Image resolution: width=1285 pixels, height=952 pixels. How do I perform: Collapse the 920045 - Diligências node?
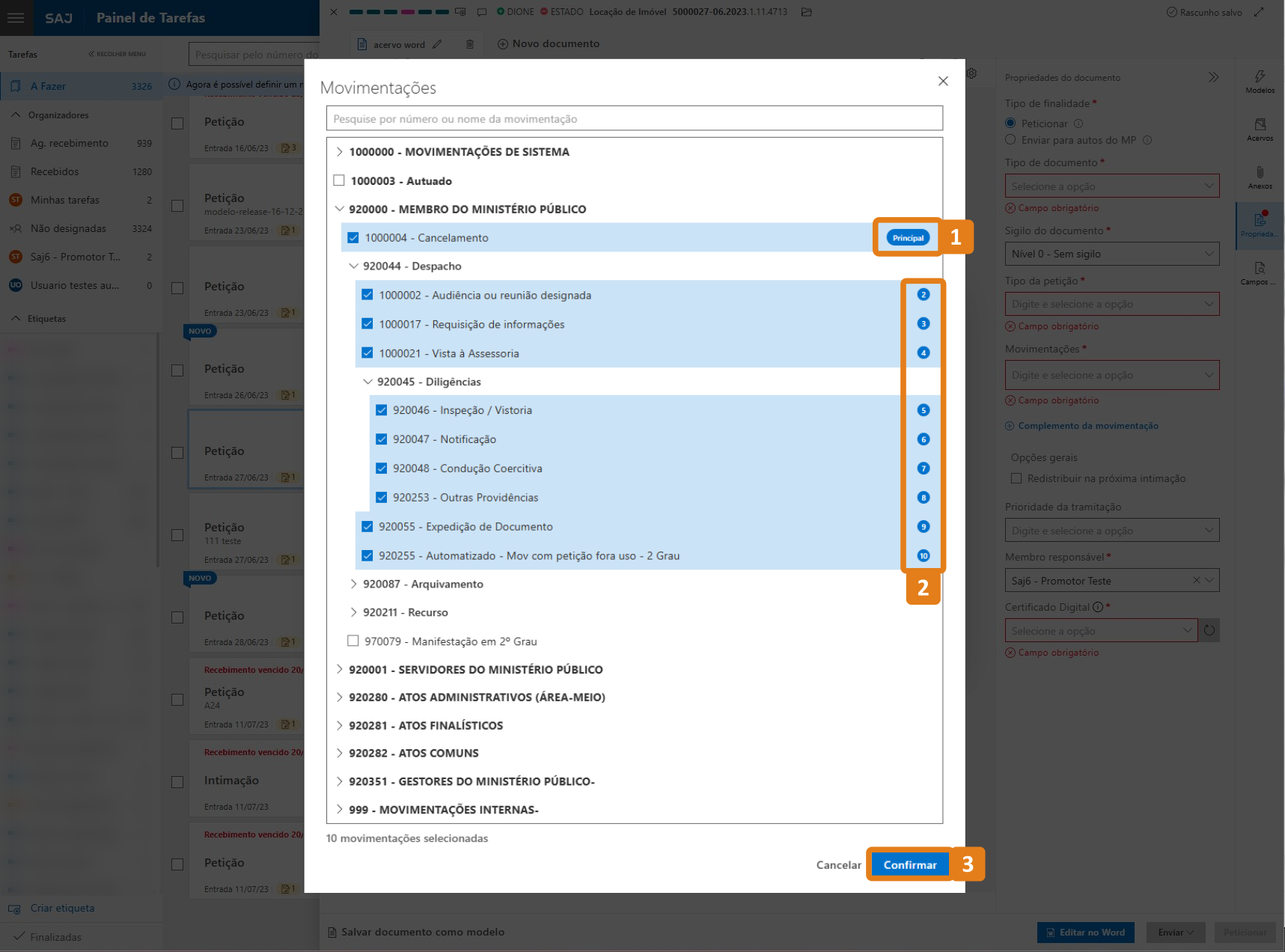coord(367,382)
